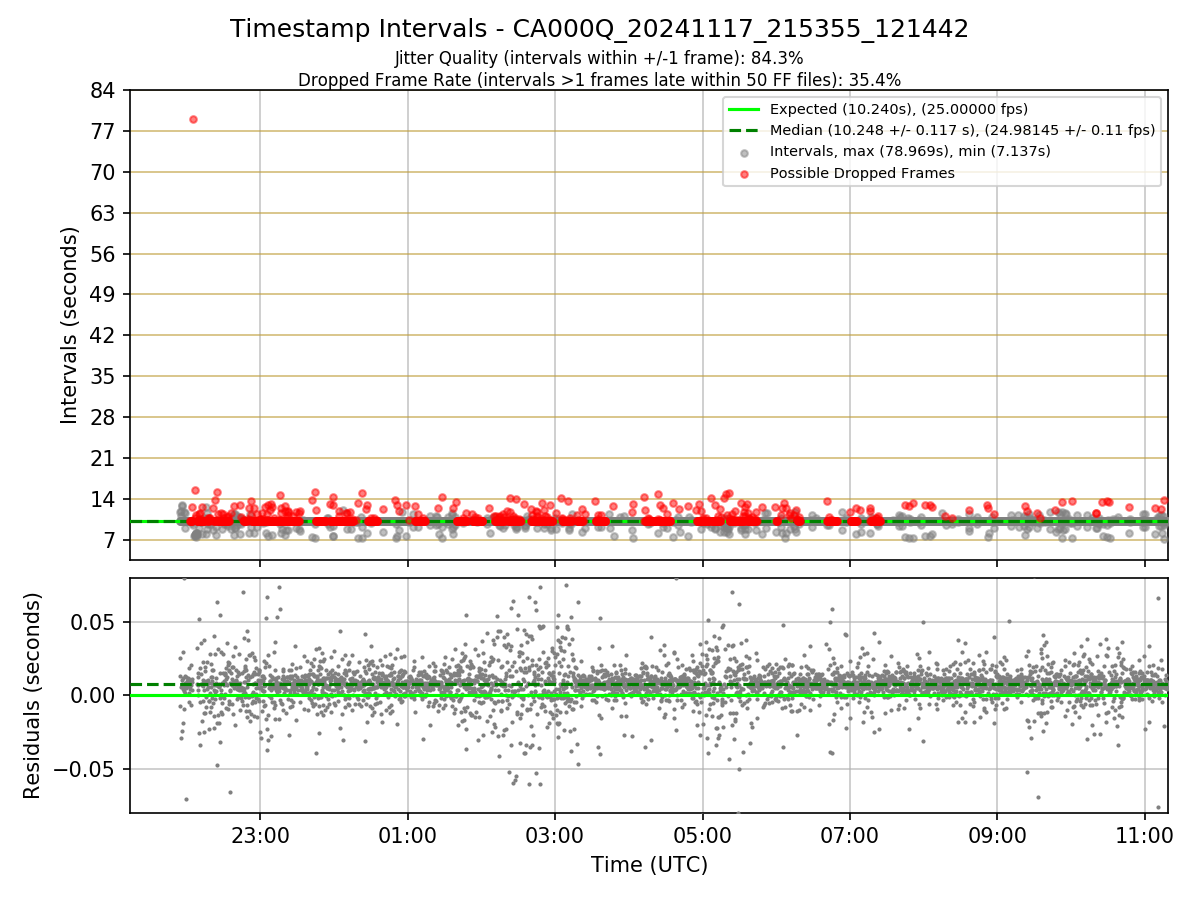Image resolution: width=1200 pixels, height=900 pixels.
Task: Click the 01:00 x-axis tick label
Action: (407, 834)
